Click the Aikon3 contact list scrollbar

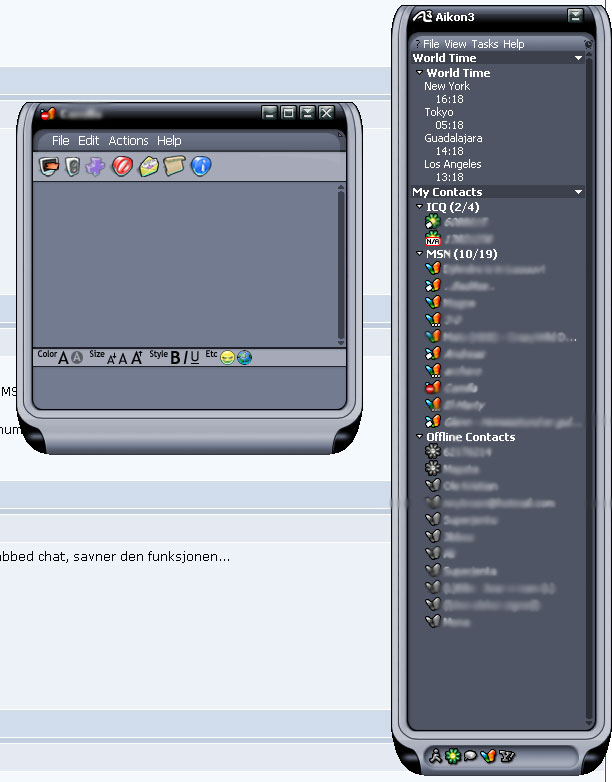coord(589,391)
